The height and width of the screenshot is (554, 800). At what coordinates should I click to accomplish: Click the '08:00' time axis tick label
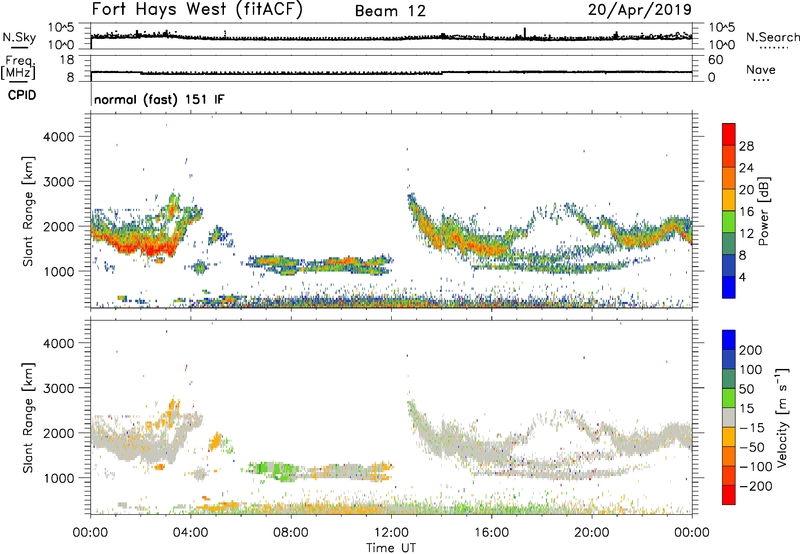pyautogui.click(x=291, y=533)
